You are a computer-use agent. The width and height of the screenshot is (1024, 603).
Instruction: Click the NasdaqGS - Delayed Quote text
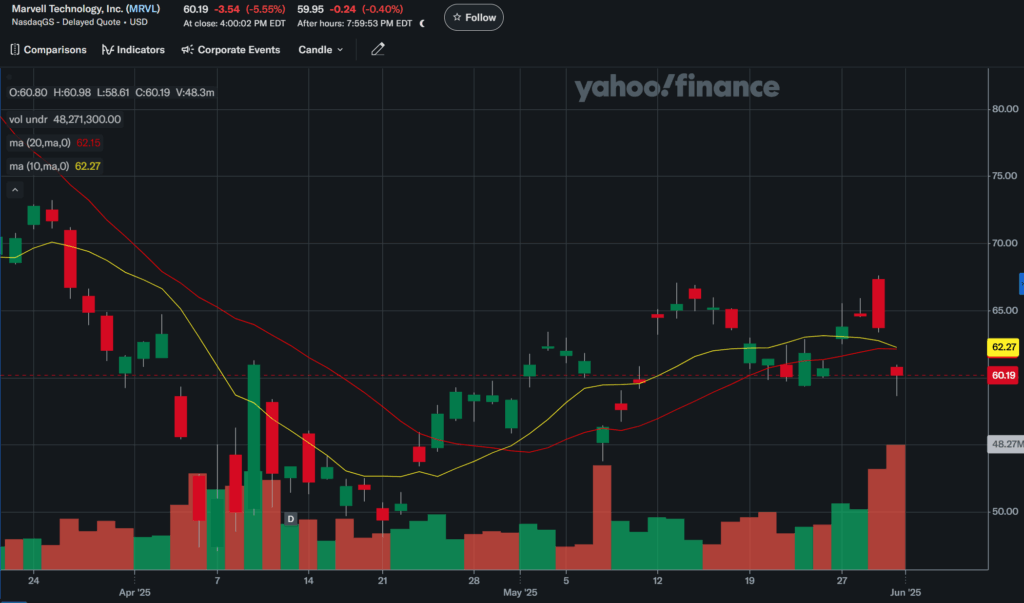click(66, 22)
